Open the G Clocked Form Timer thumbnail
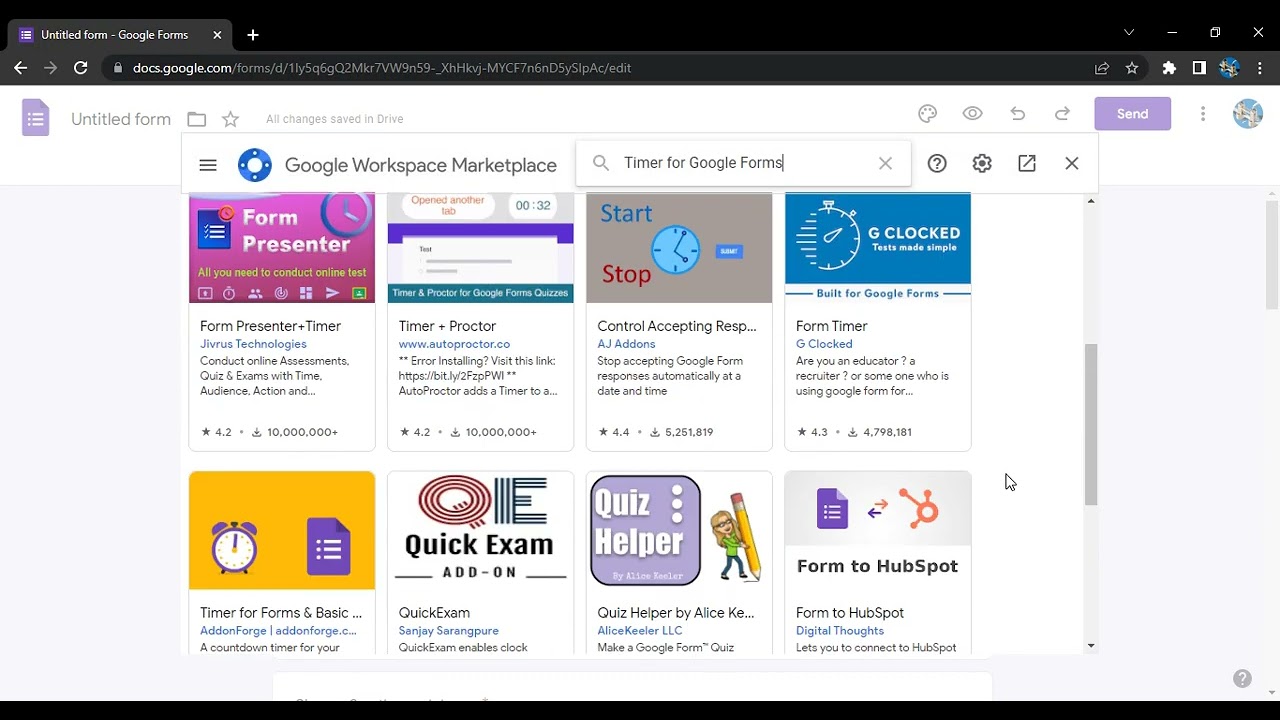Viewport: 1280px width, 720px height. click(878, 248)
